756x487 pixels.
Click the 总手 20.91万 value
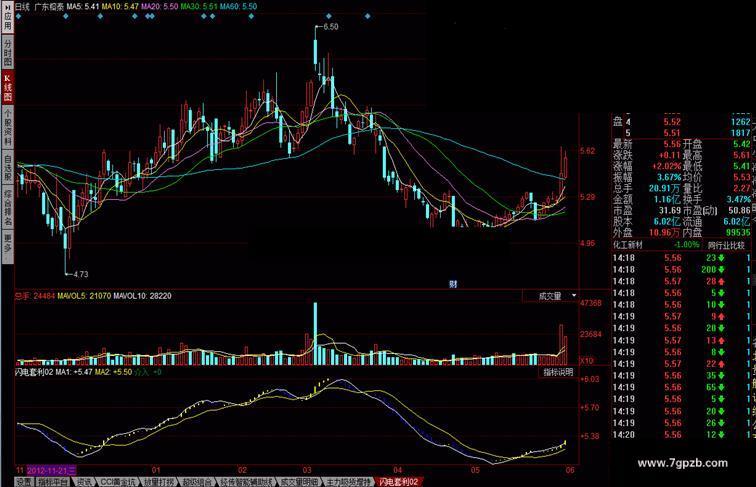(x=665, y=189)
